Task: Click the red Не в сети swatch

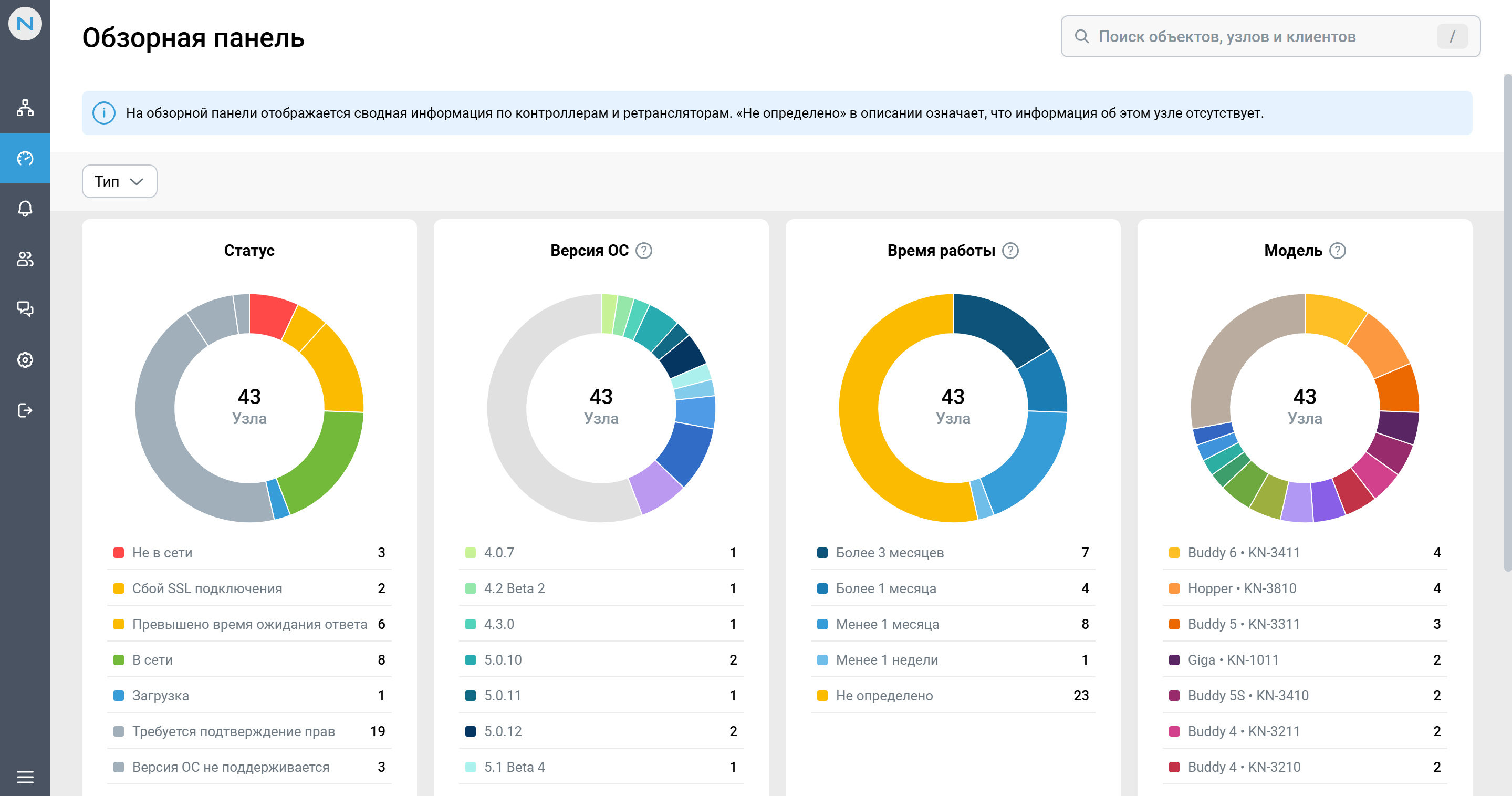Action: click(x=119, y=552)
